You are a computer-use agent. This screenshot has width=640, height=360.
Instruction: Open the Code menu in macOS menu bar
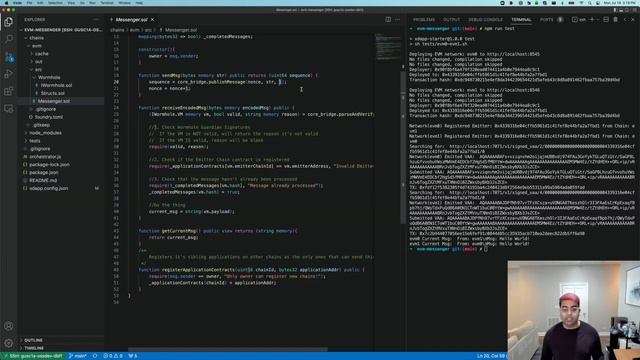(17, 3)
